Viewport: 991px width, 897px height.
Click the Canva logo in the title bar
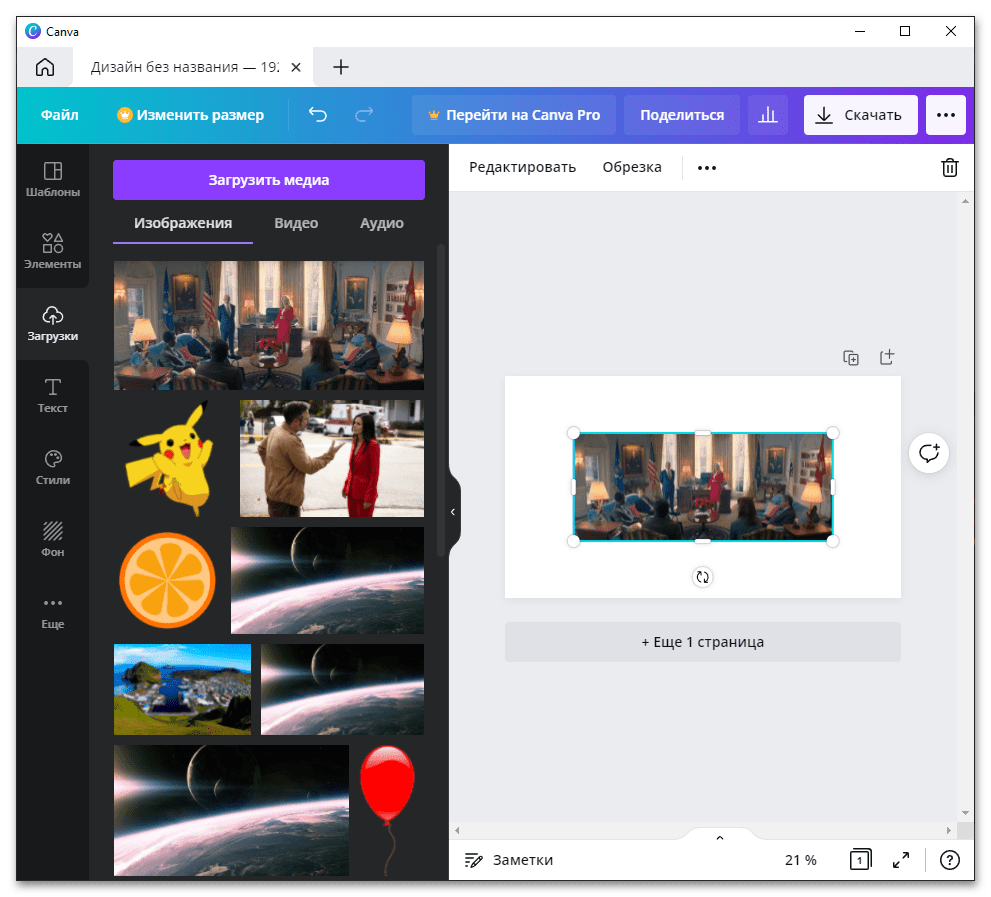(33, 31)
